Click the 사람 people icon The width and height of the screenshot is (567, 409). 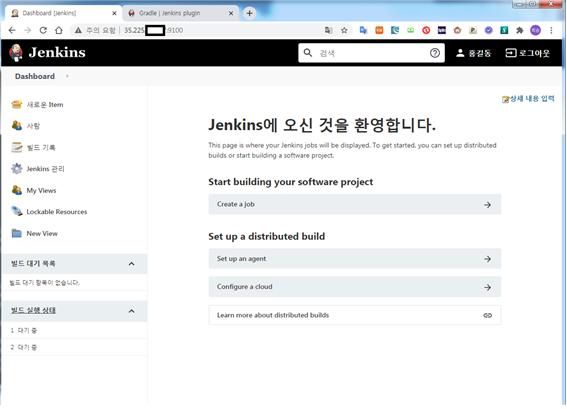(17, 125)
